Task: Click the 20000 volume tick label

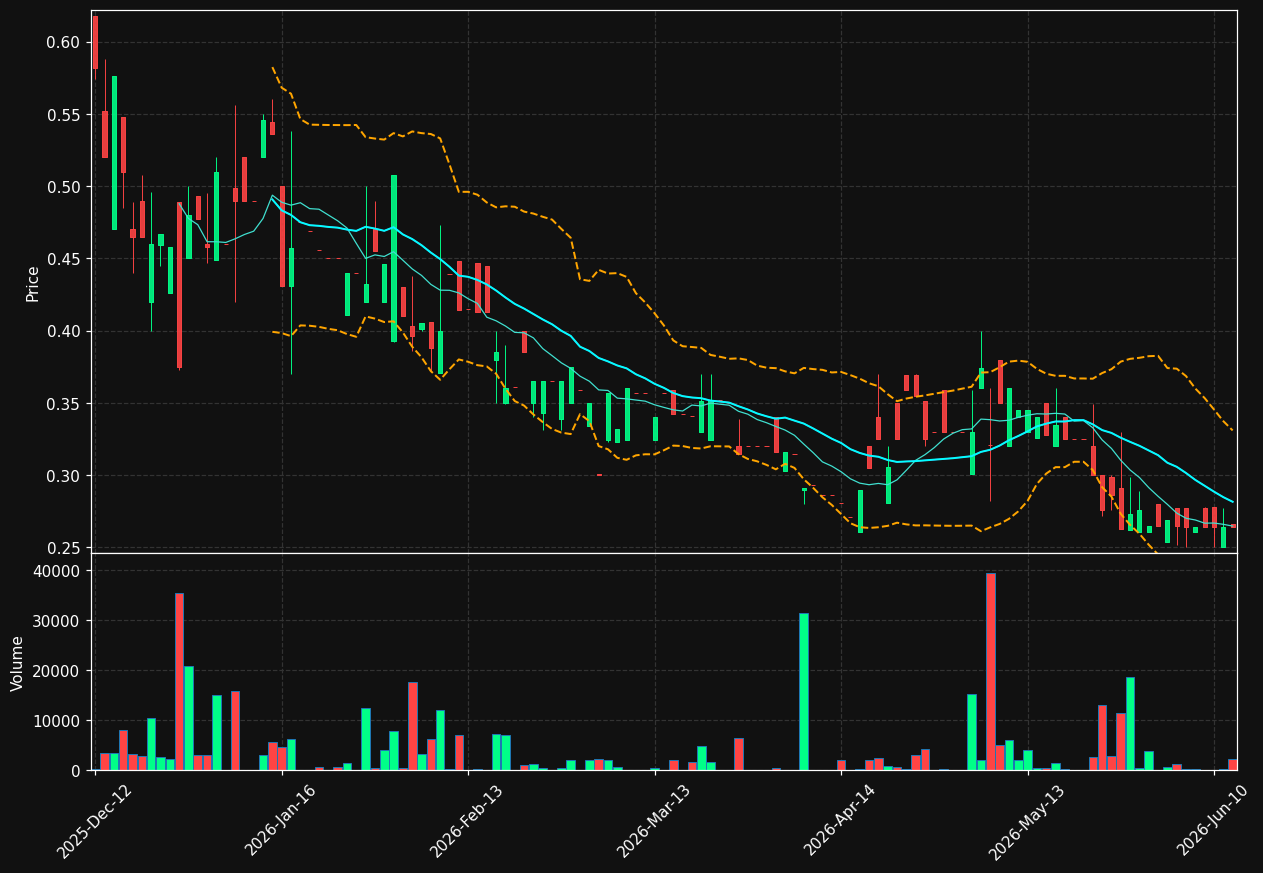Action: [x=58, y=671]
